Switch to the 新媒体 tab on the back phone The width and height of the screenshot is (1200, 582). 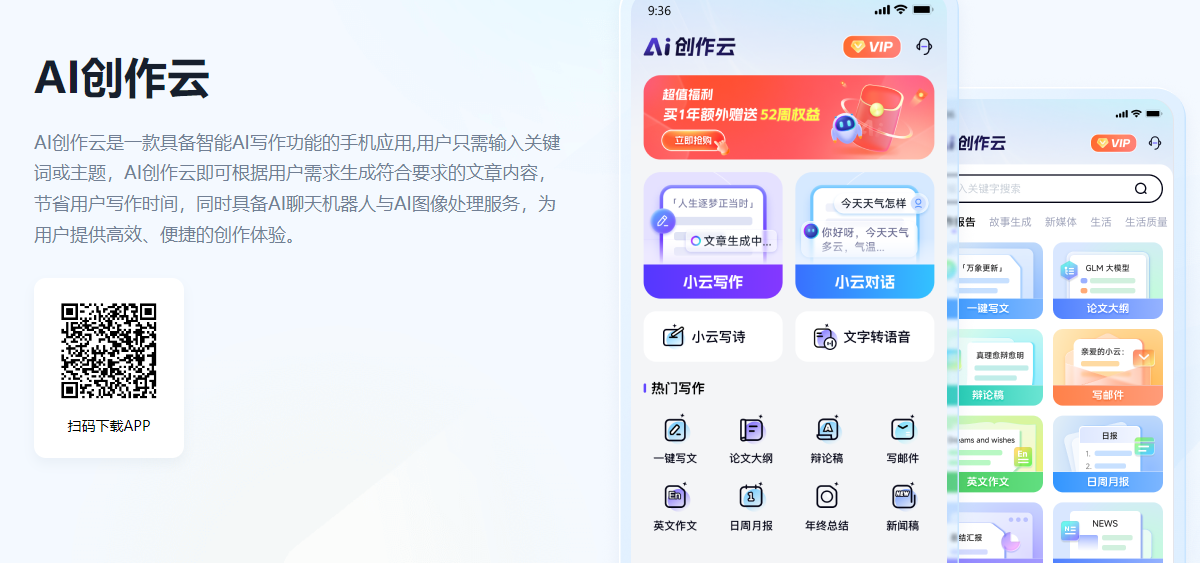click(x=1060, y=222)
